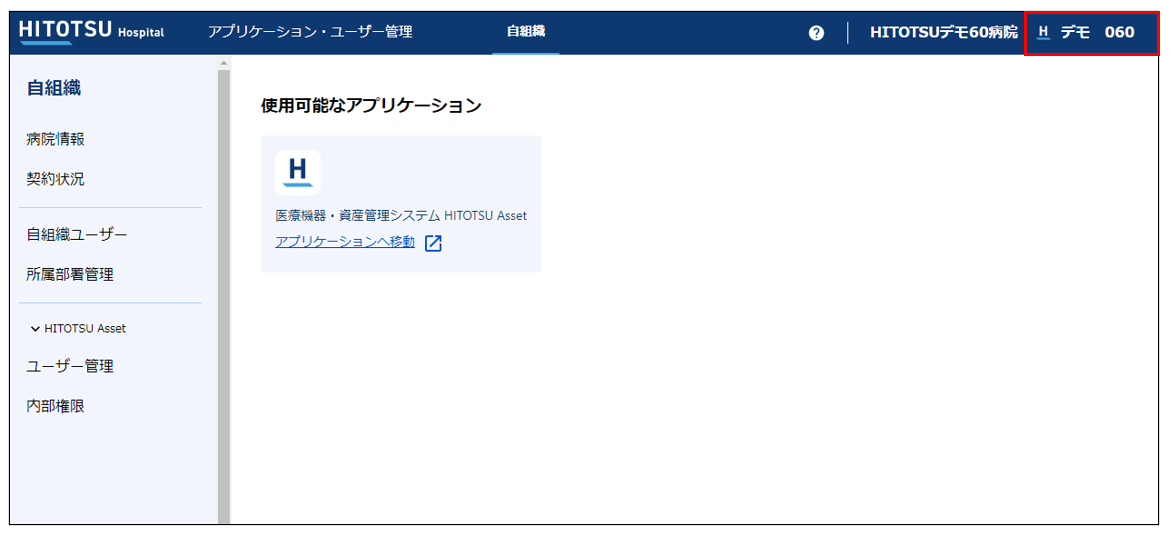Click the HITOTSUデモ60病院 hospital name
Screen dimensions: 1171x534
[x=944, y=33]
